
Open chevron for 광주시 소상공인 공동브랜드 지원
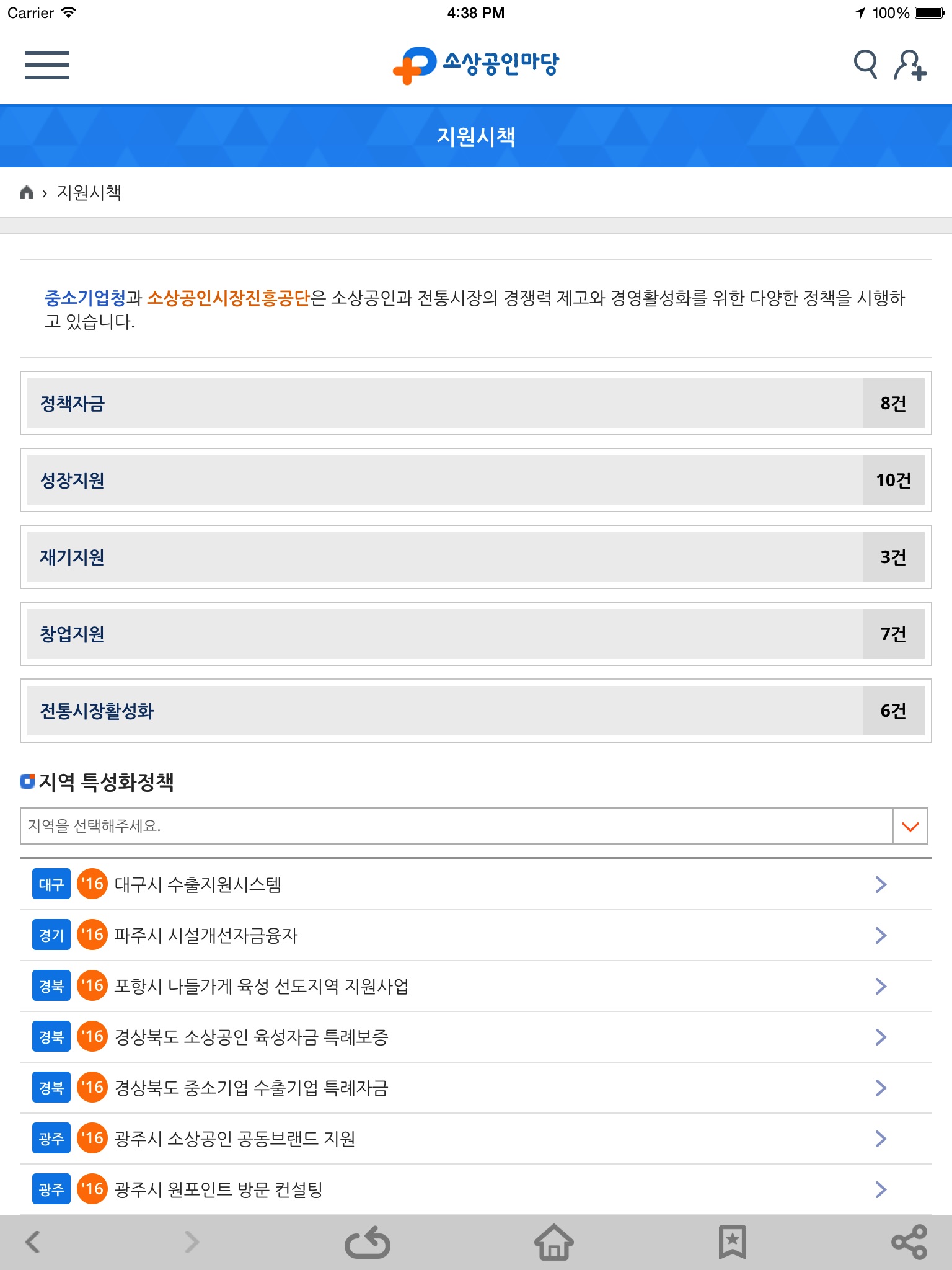click(881, 1139)
